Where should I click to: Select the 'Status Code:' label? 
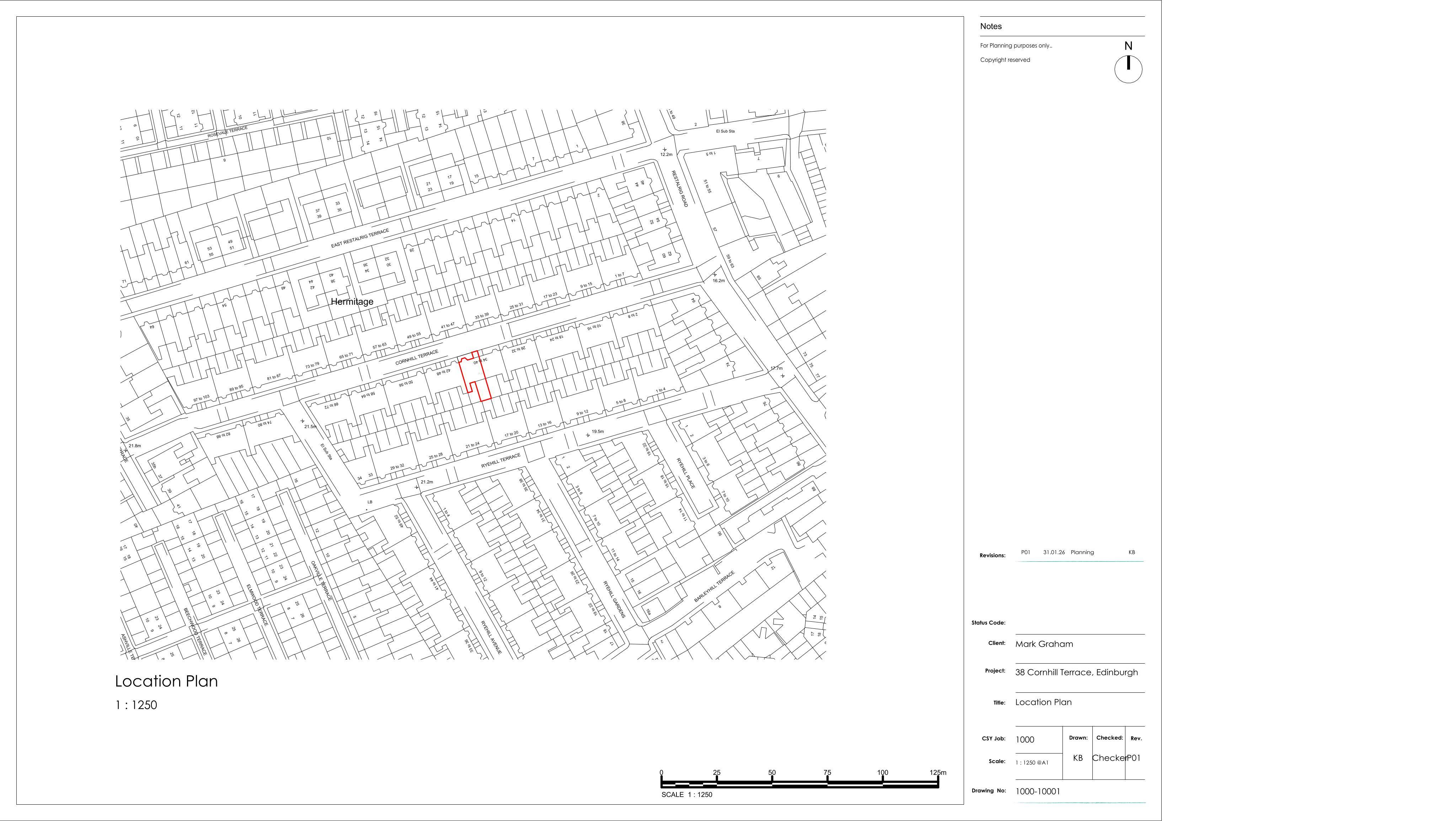[x=989, y=623]
